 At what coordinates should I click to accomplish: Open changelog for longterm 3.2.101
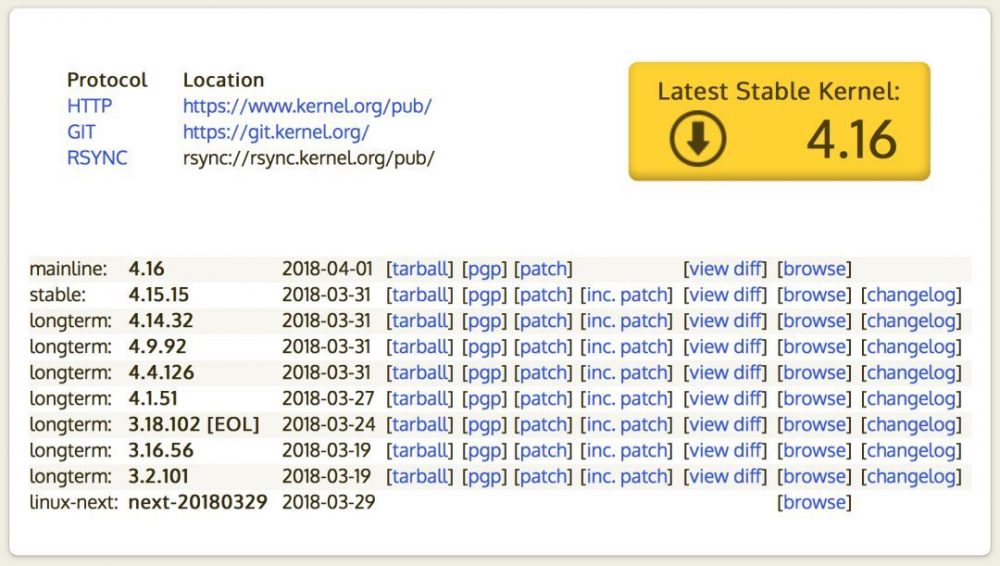pyautogui.click(x=911, y=476)
